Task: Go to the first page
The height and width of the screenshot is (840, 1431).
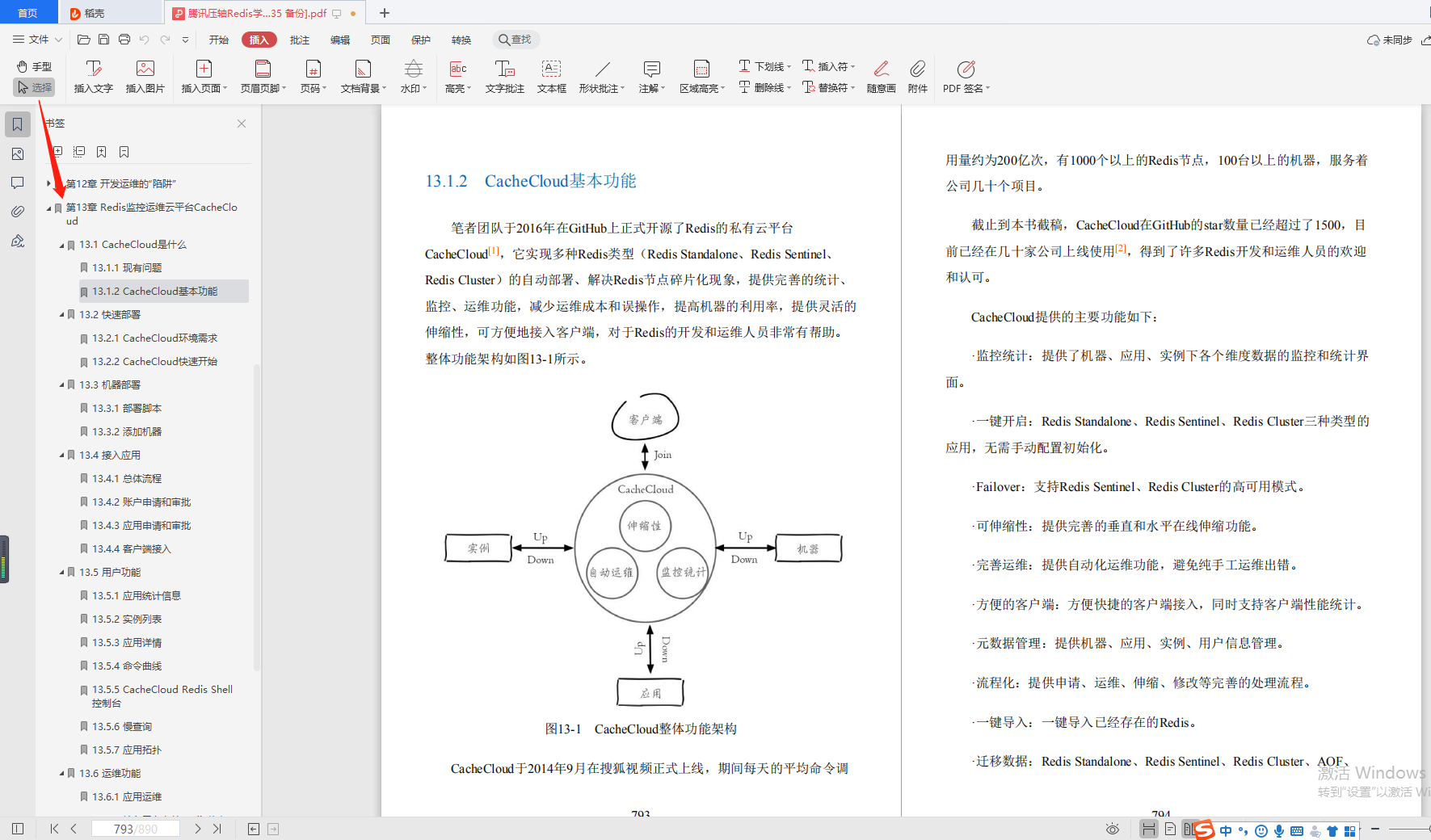Action: (x=54, y=829)
